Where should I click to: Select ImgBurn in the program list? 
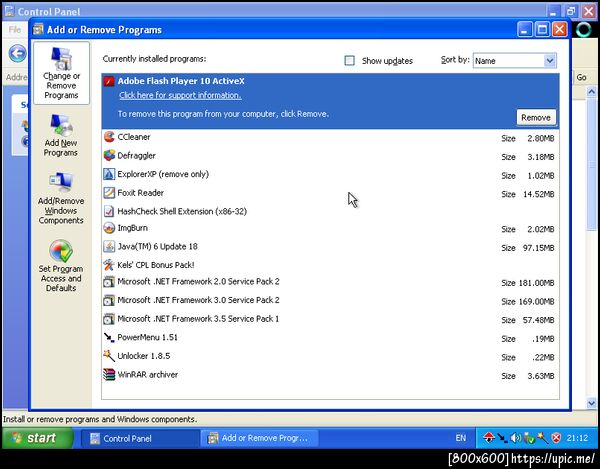click(x=330, y=228)
